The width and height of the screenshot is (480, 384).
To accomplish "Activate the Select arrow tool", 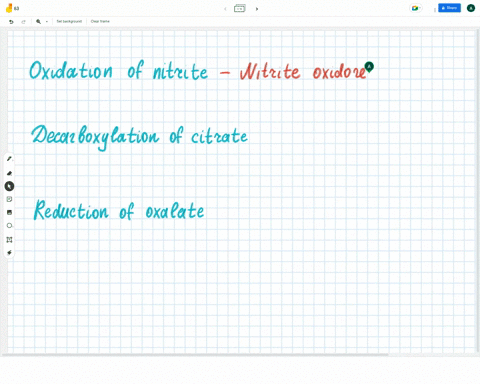I will pos(9,186).
